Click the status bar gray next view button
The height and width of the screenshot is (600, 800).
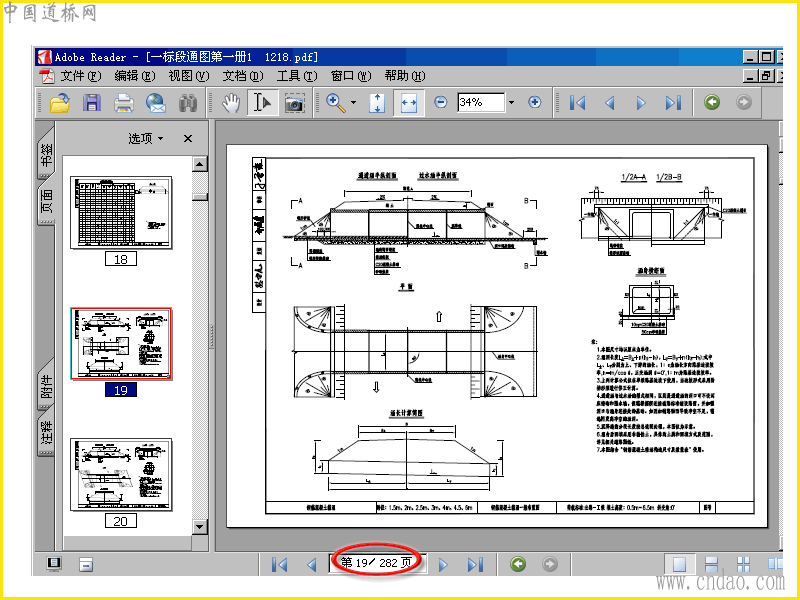click(549, 564)
